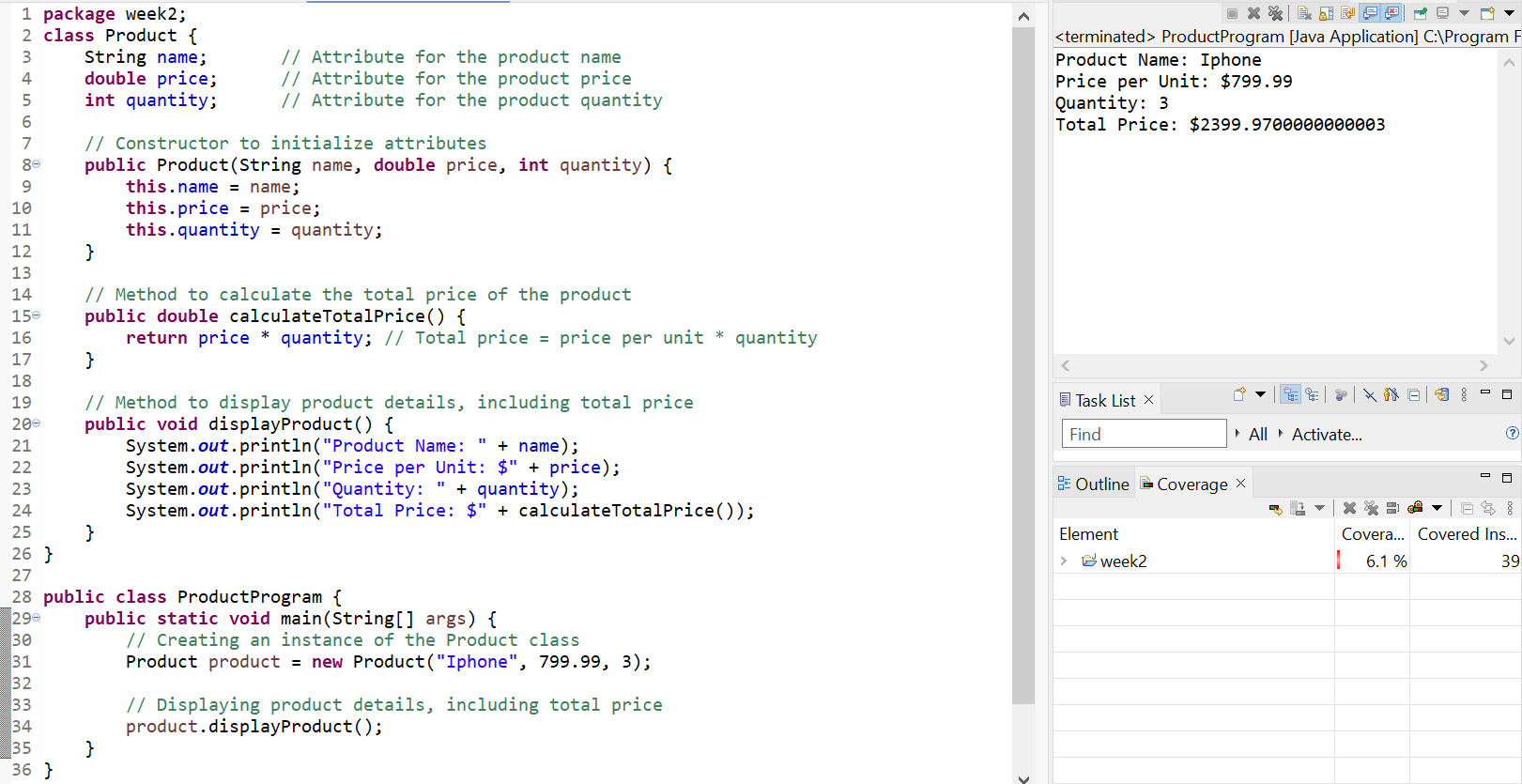1522x784 pixels.
Task: Collapse the displayProduct method fold marker
Action: 37,423
